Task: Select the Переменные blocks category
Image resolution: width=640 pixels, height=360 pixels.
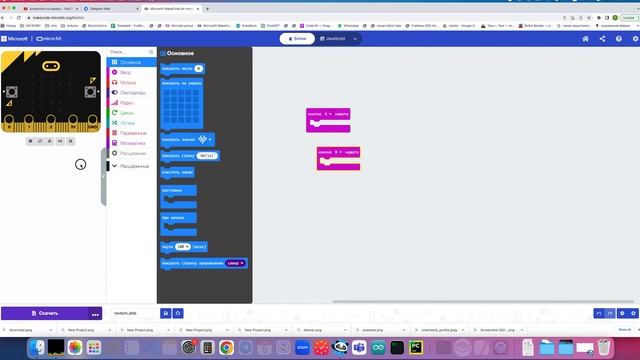Action: [131, 133]
